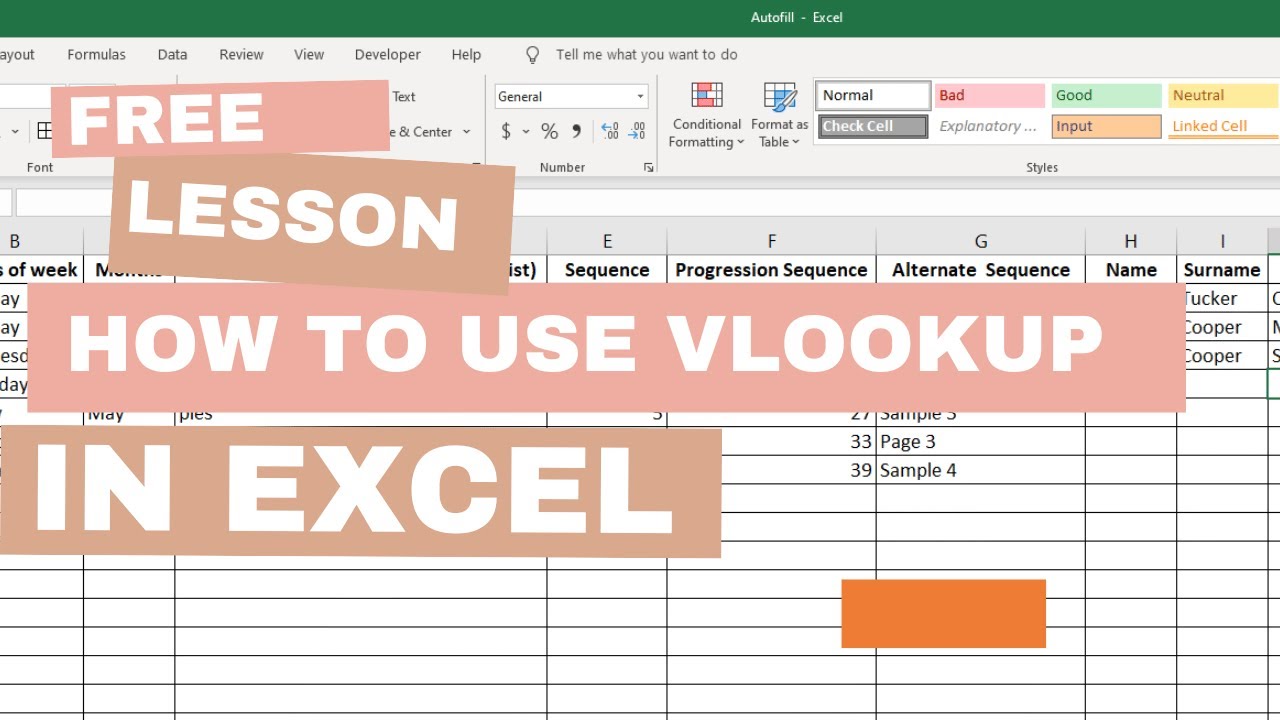
Task: Apply the Neutral cell style
Action: (1223, 96)
